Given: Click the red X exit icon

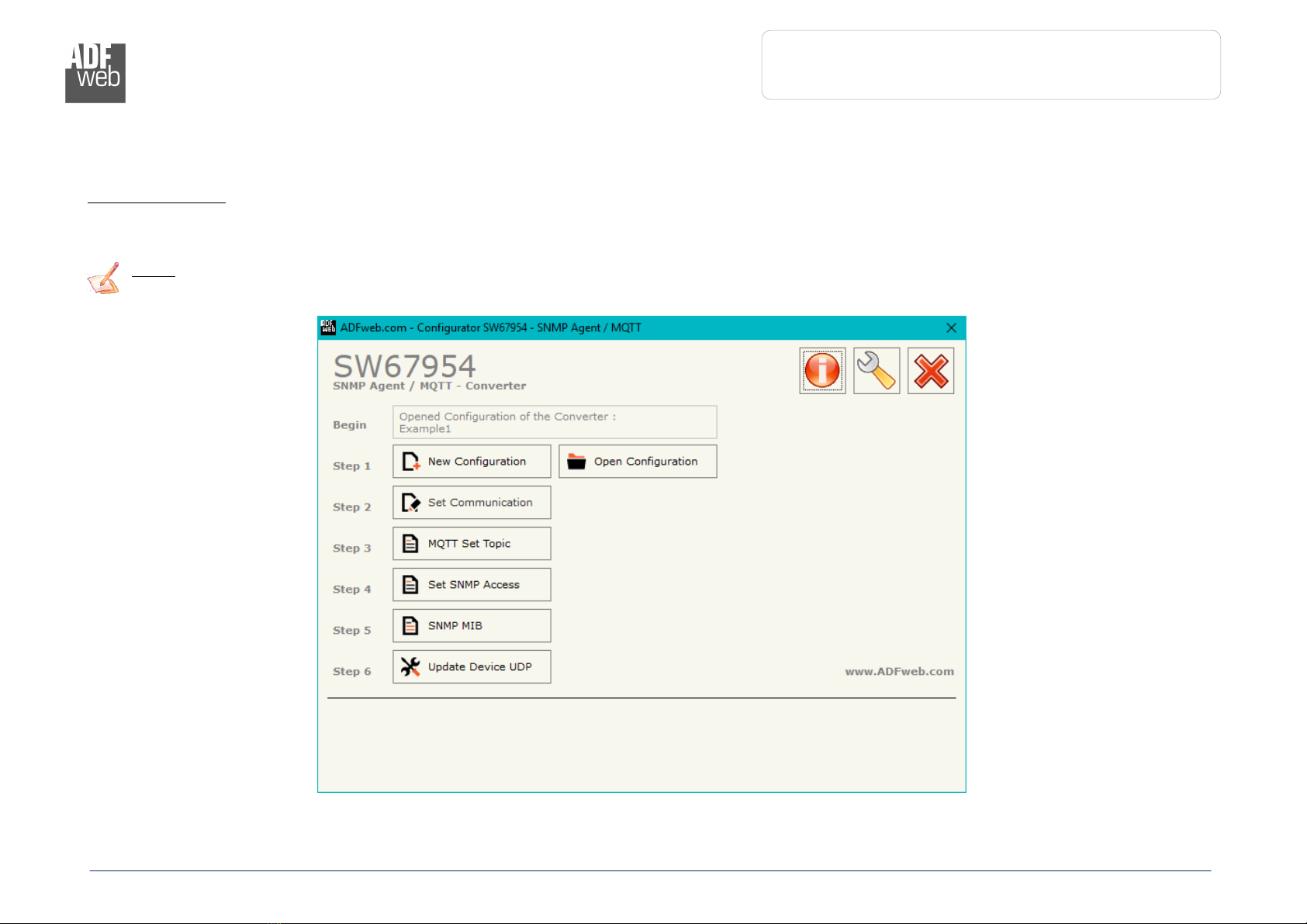Looking at the screenshot, I should click(x=931, y=371).
